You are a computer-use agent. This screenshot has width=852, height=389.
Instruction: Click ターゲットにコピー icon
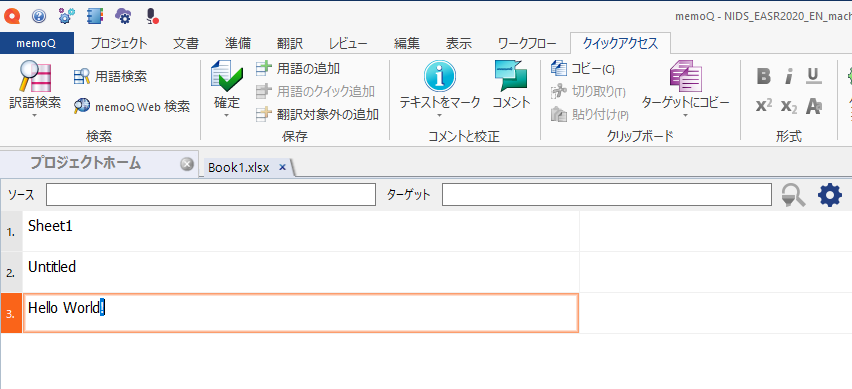click(x=686, y=76)
